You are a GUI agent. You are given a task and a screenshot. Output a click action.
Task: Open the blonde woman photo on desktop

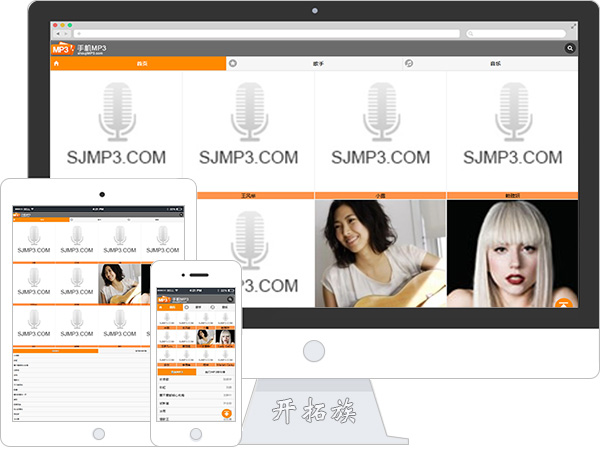[512, 253]
